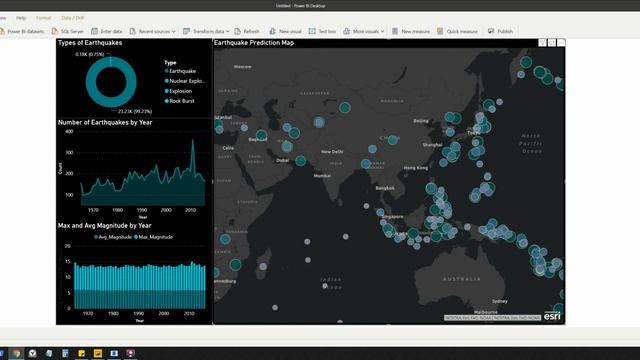Image resolution: width=640 pixels, height=360 pixels.
Task: Add a New visual
Action: tap(285, 31)
